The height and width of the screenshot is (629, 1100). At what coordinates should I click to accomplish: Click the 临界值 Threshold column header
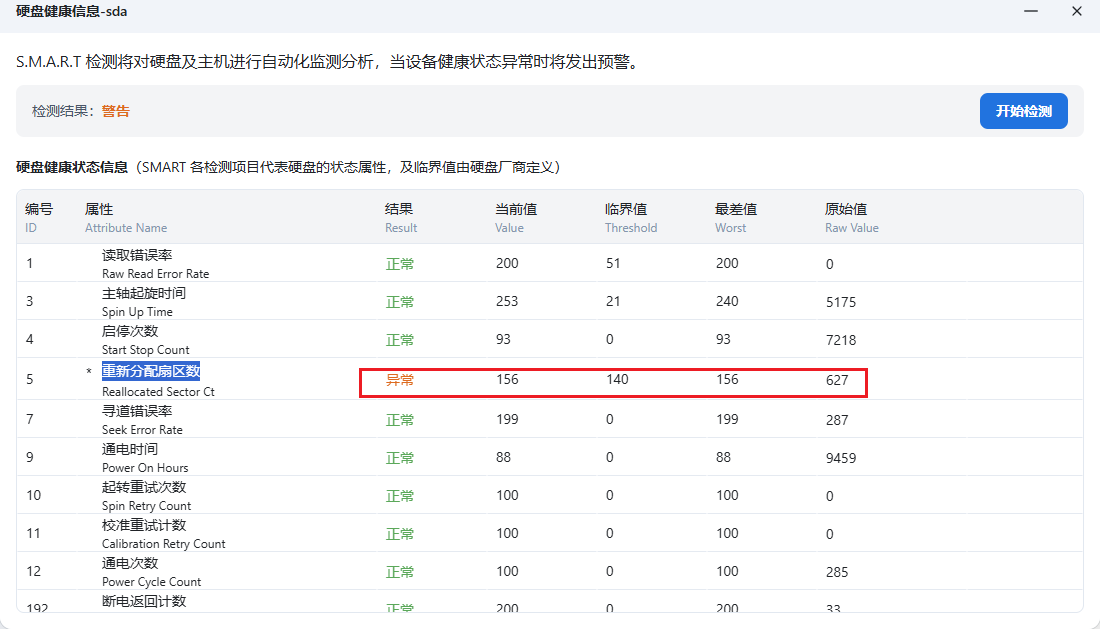[630, 218]
